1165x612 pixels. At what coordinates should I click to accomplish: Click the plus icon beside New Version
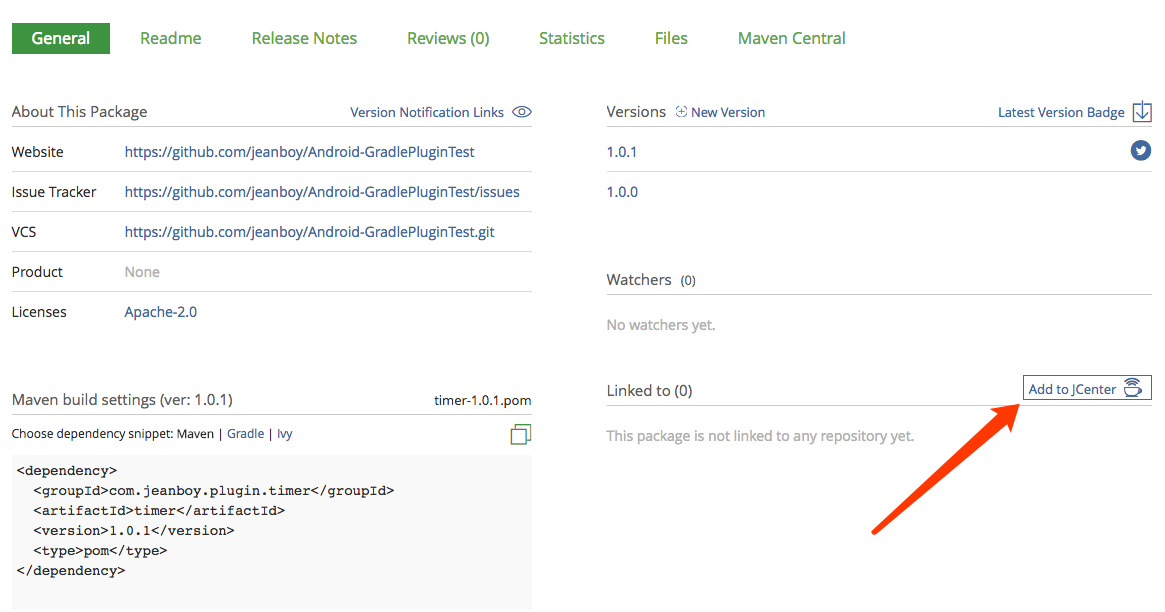pyautogui.click(x=681, y=112)
